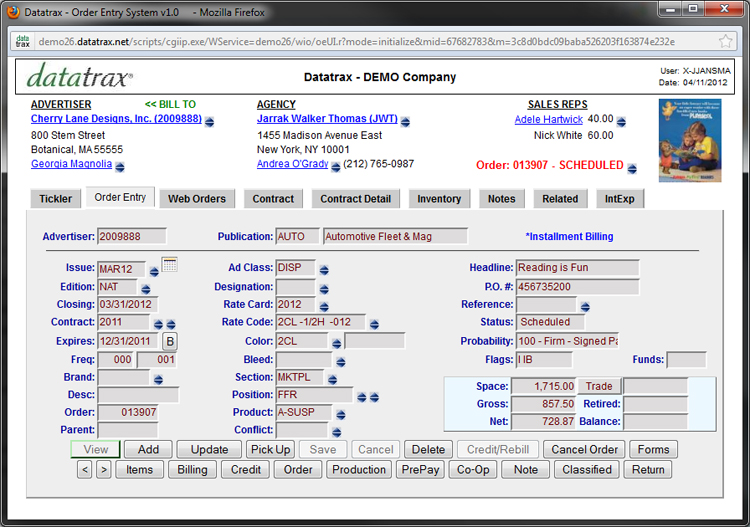The image size is (750, 527).
Task: Open the Web Orders tab
Action: pyautogui.click(x=197, y=198)
